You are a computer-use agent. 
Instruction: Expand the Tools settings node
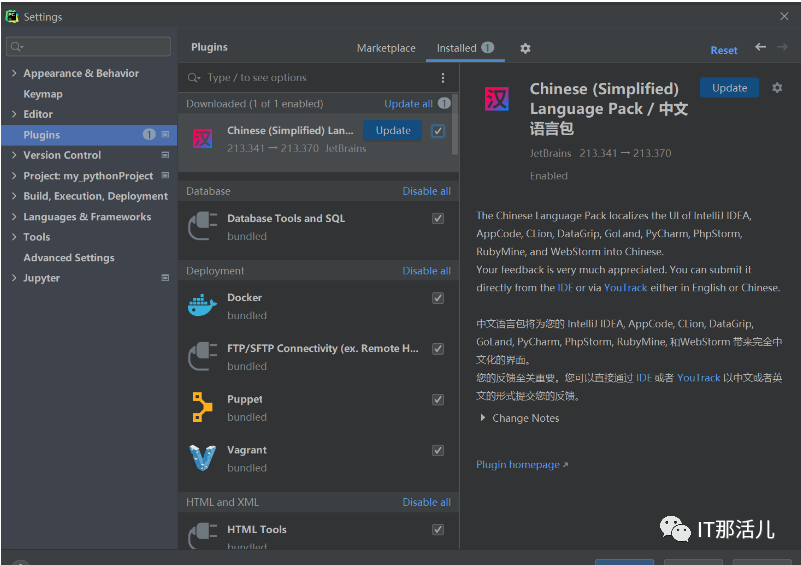(x=14, y=237)
